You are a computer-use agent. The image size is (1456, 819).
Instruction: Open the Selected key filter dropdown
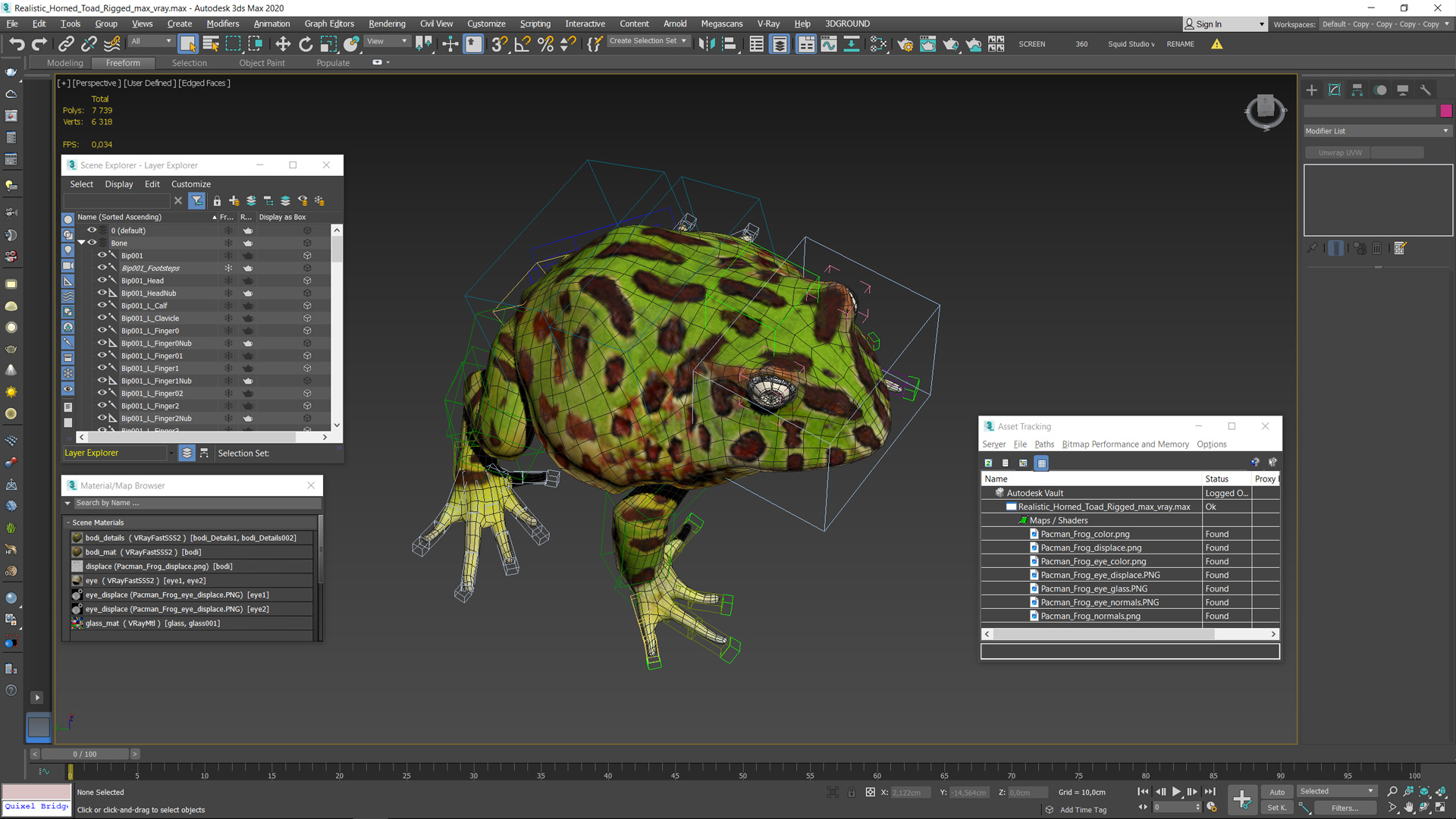[1336, 792]
